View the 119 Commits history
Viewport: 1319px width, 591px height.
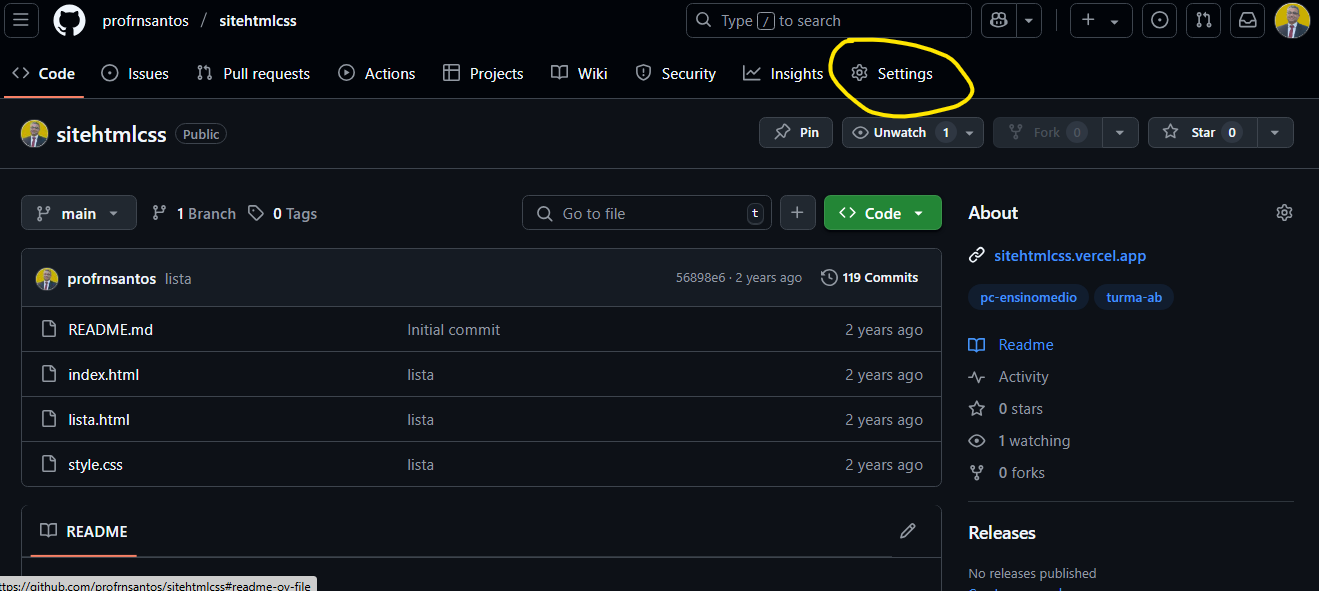pyautogui.click(x=869, y=278)
